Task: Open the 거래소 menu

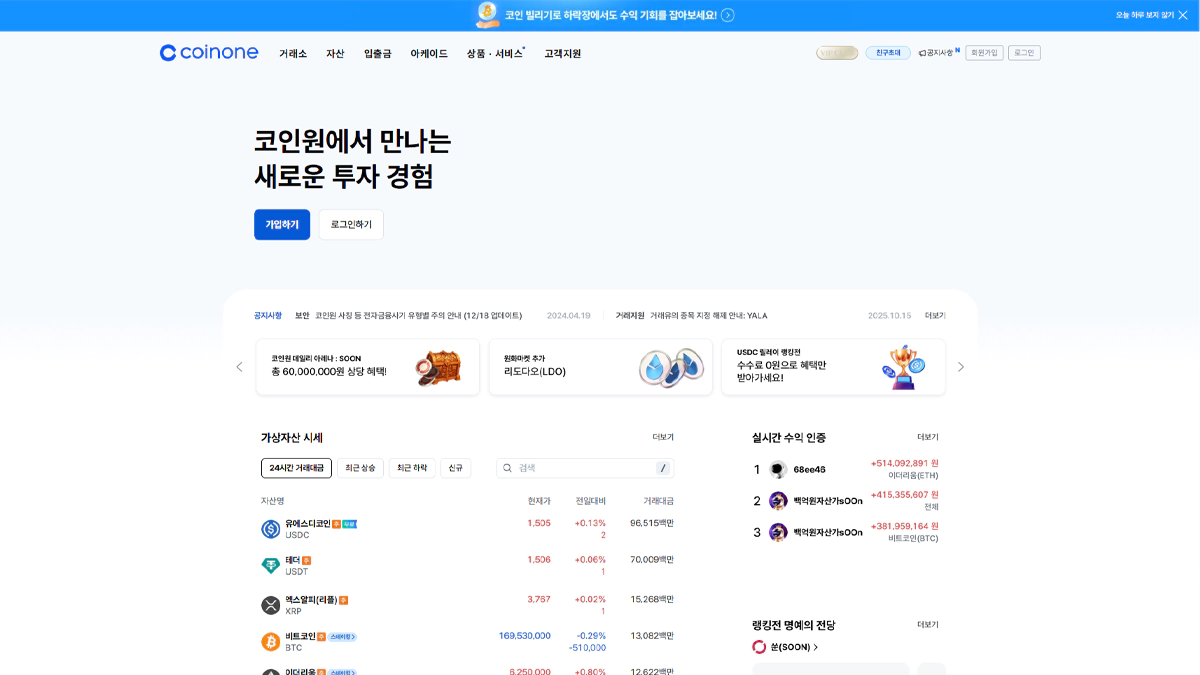Action: click(292, 53)
